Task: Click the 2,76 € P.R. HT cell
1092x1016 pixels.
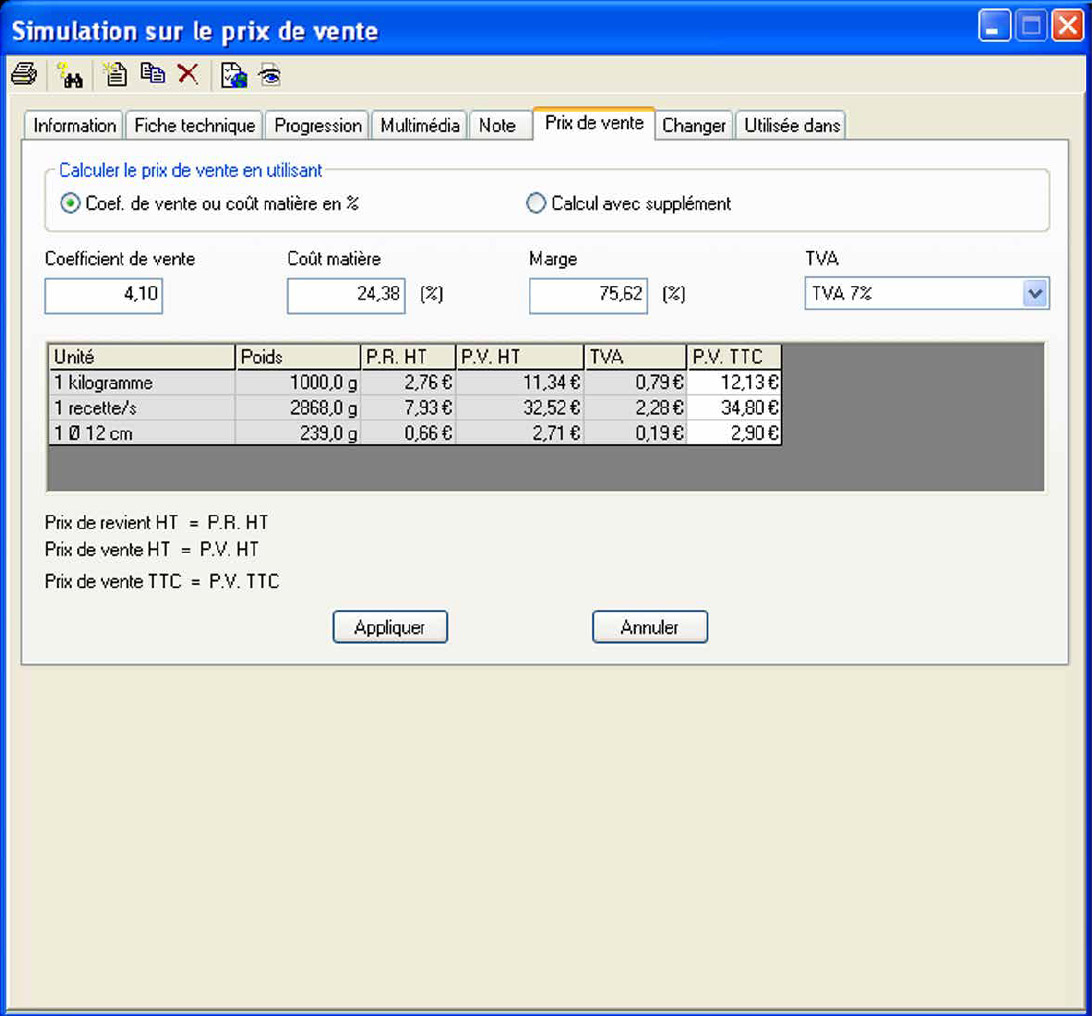Action: pyautogui.click(x=408, y=382)
